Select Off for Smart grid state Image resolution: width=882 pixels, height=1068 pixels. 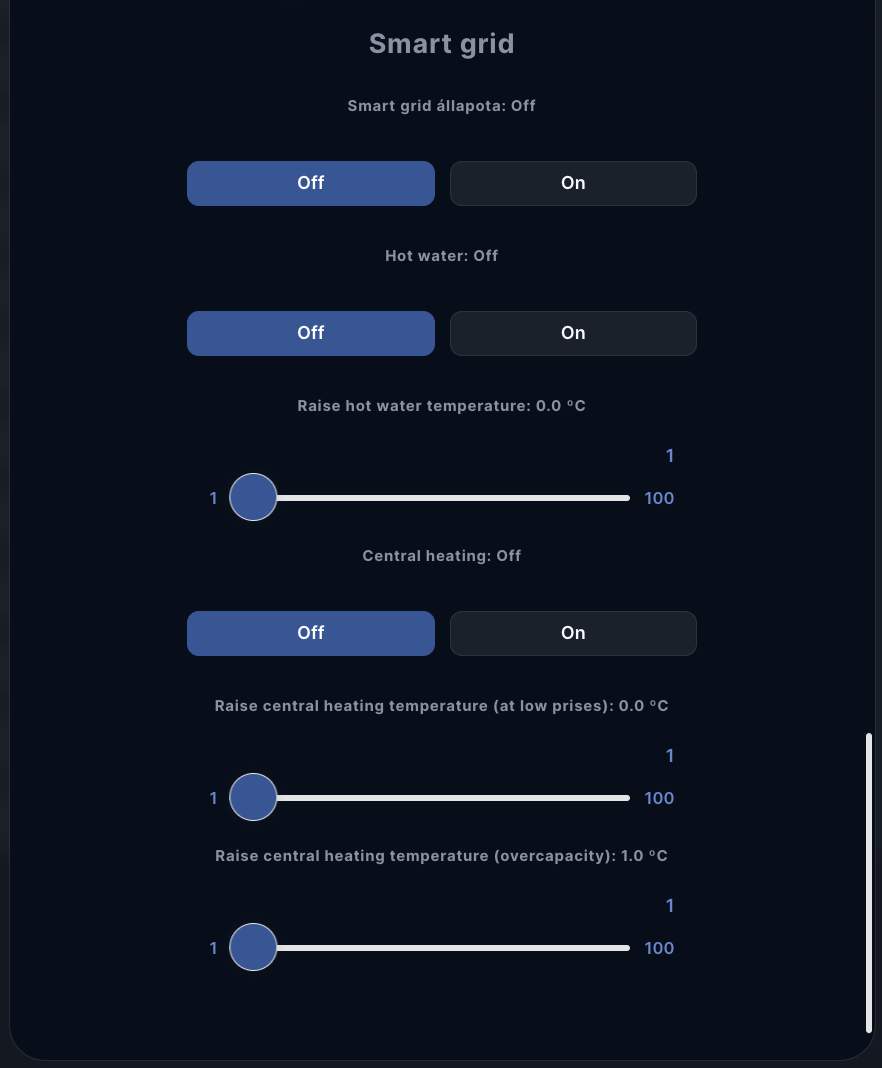pyautogui.click(x=311, y=183)
